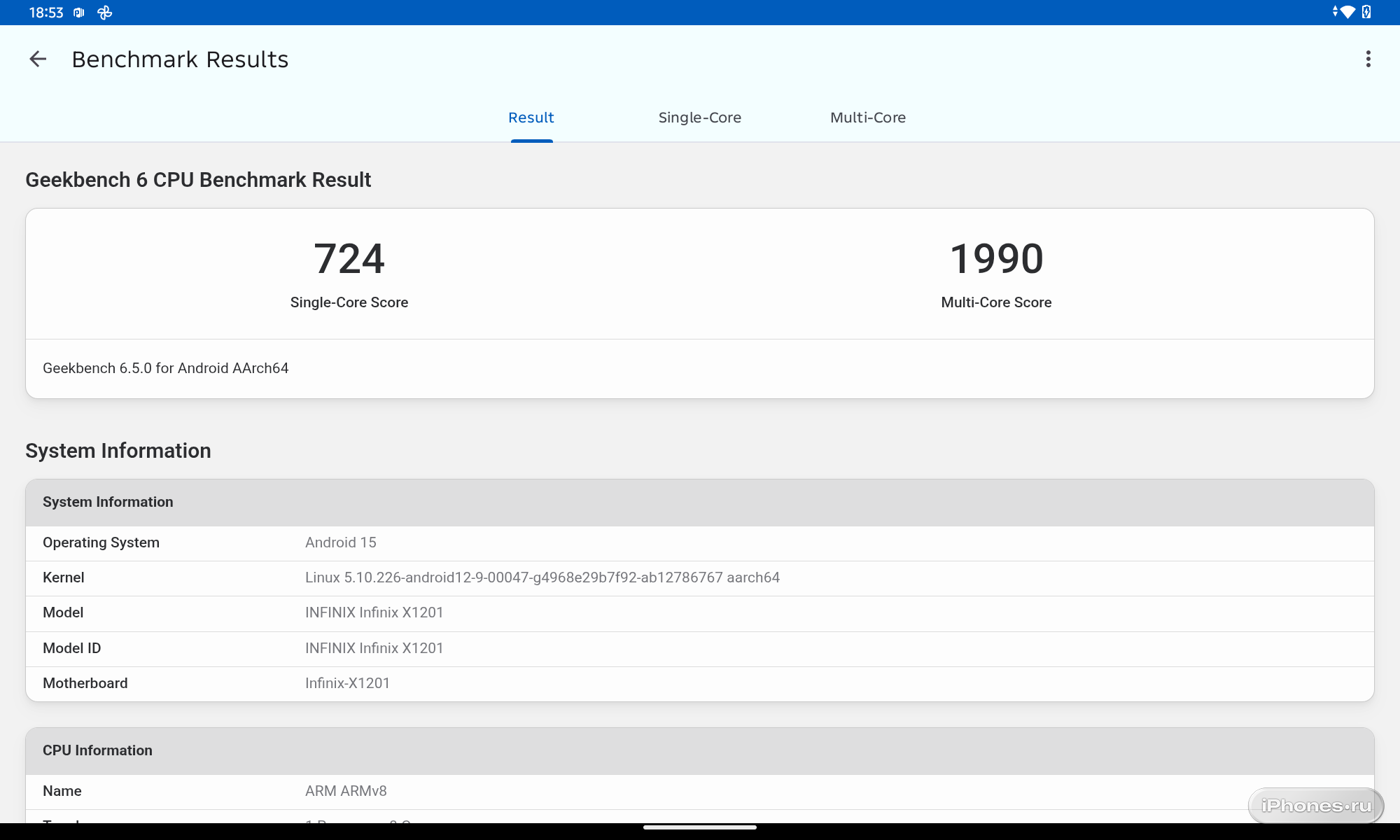Tap the Model ID row
Image resolution: width=1400 pixels, height=840 pixels.
tap(374, 648)
